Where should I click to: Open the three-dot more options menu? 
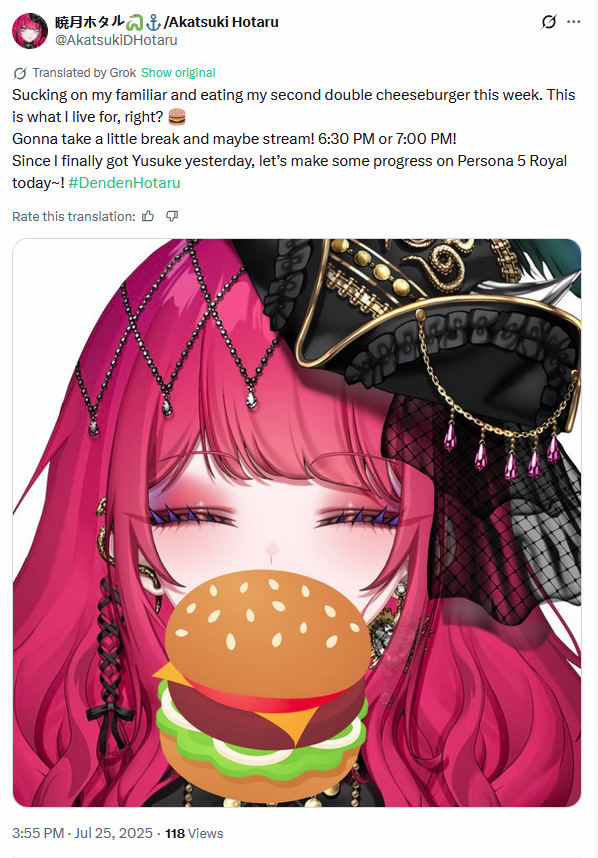point(573,22)
